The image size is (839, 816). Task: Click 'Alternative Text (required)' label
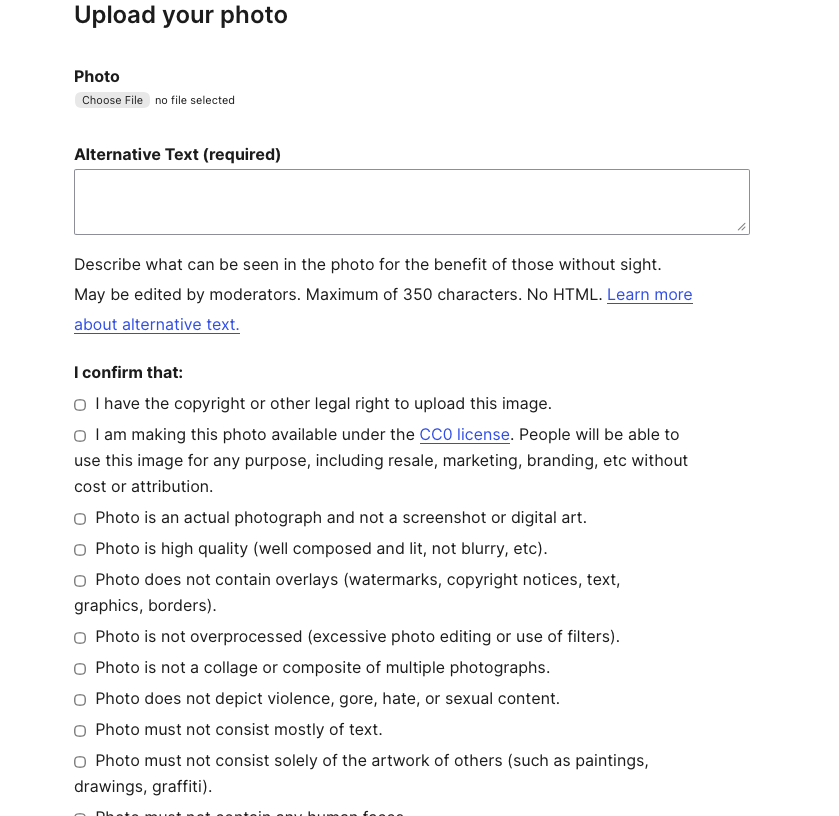pos(177,155)
